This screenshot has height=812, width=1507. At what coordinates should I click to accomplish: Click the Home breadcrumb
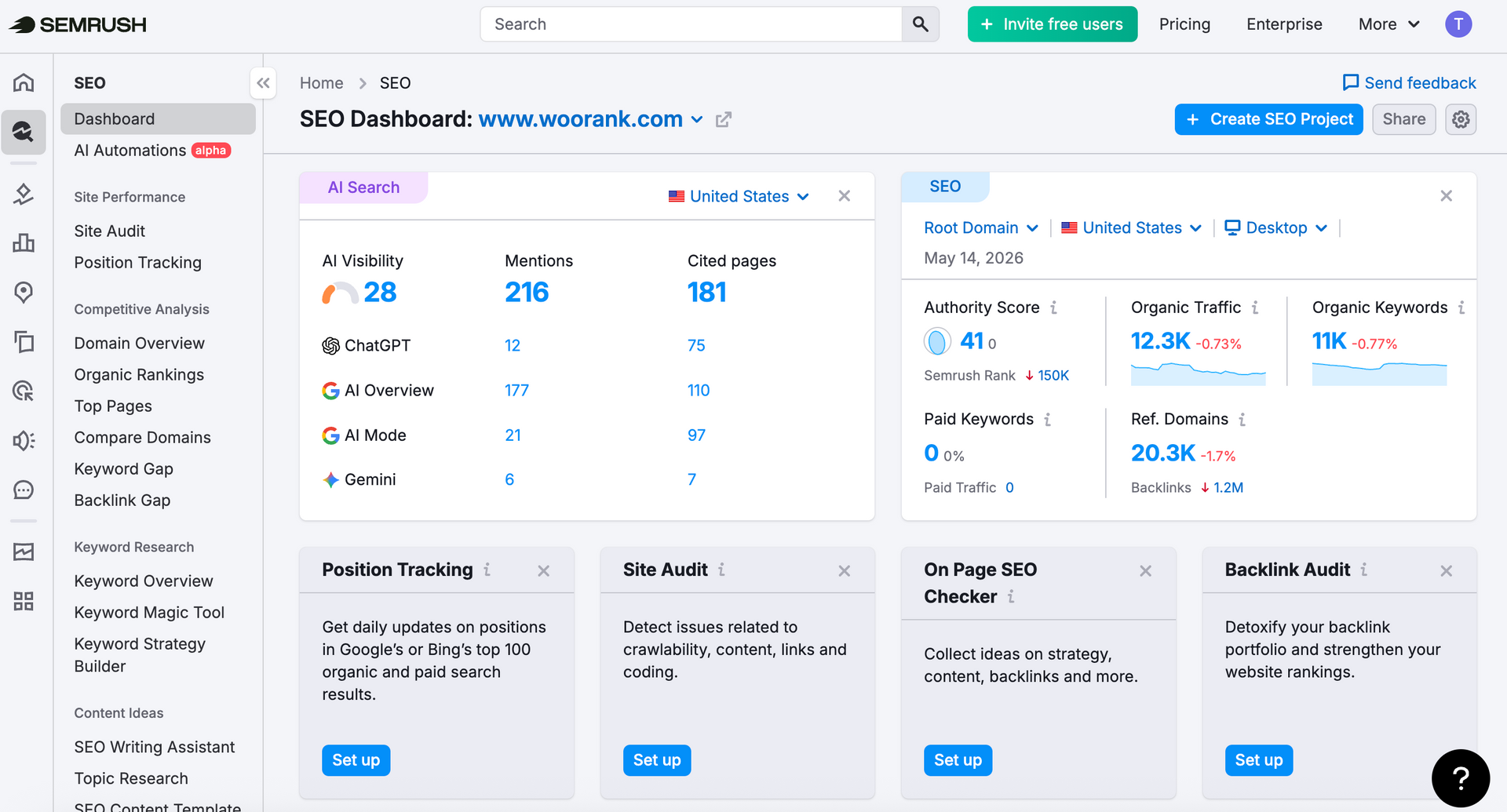click(321, 83)
